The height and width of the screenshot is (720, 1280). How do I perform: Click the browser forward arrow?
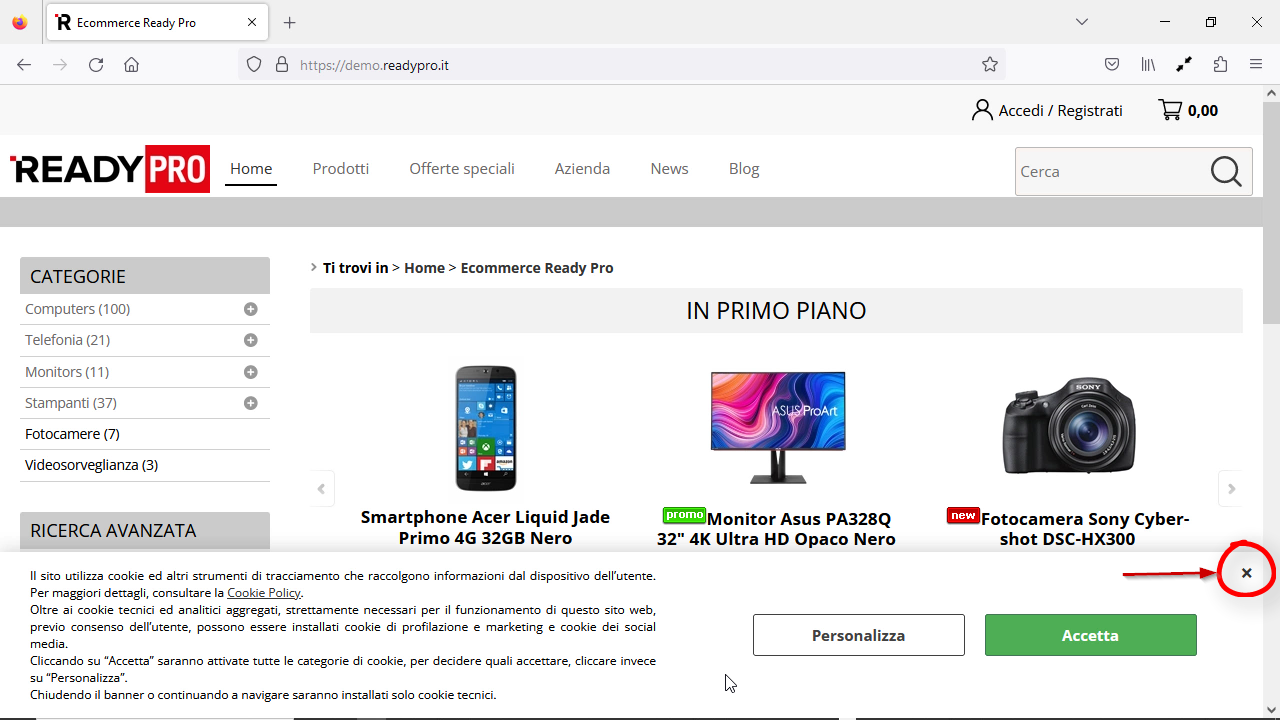60,65
